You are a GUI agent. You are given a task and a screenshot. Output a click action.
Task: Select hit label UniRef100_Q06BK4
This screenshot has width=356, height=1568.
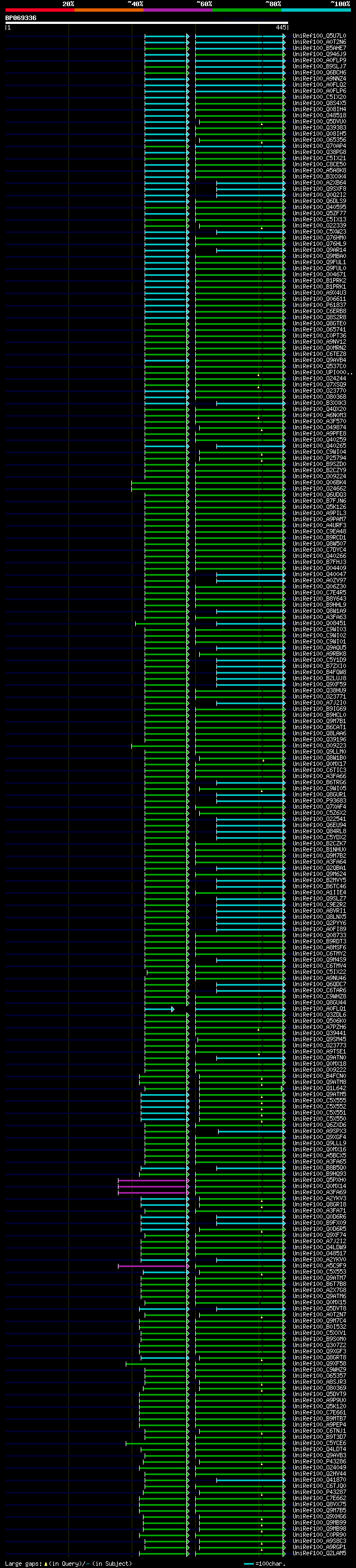[x=319, y=483]
